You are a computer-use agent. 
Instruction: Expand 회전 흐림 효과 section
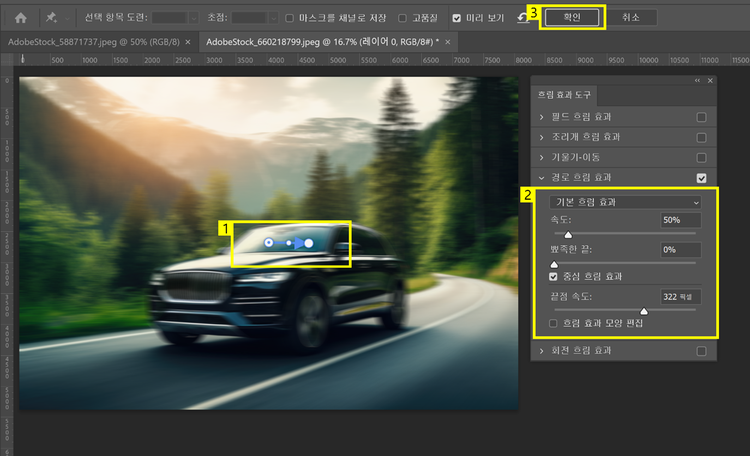(541, 351)
